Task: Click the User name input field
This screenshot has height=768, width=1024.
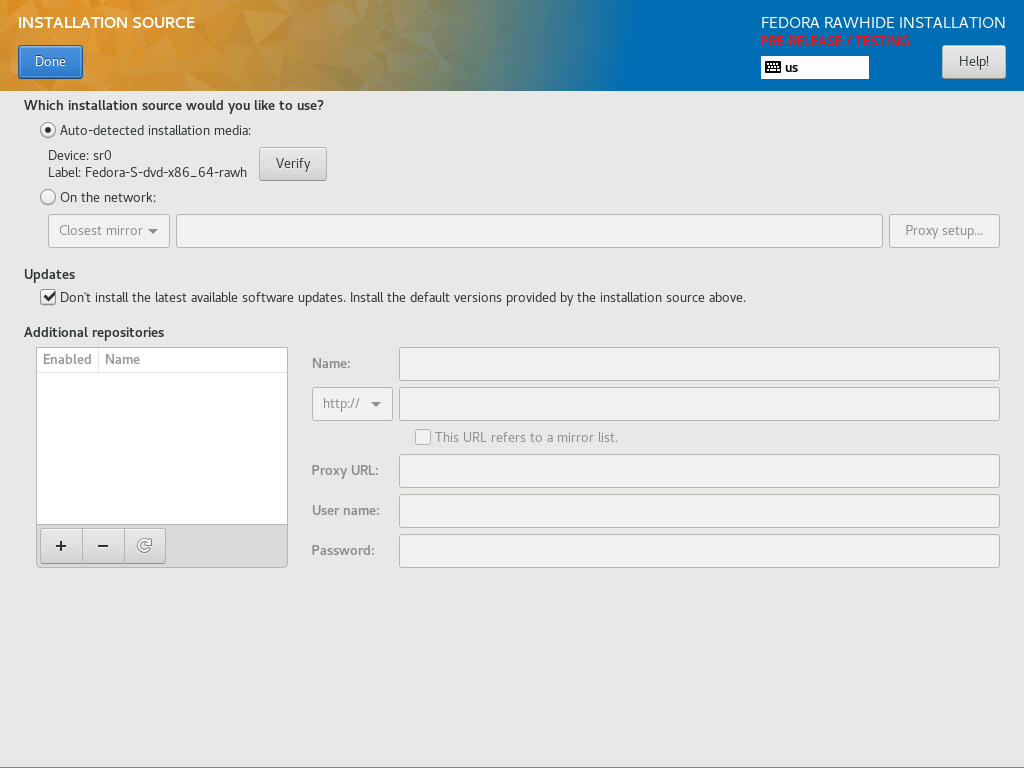Action: point(699,511)
